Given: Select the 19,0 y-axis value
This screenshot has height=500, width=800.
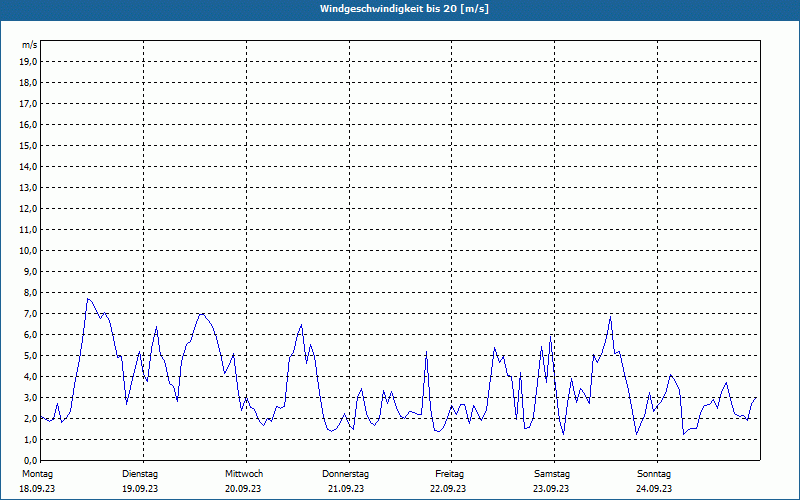Looking at the screenshot, I should 29,62.
